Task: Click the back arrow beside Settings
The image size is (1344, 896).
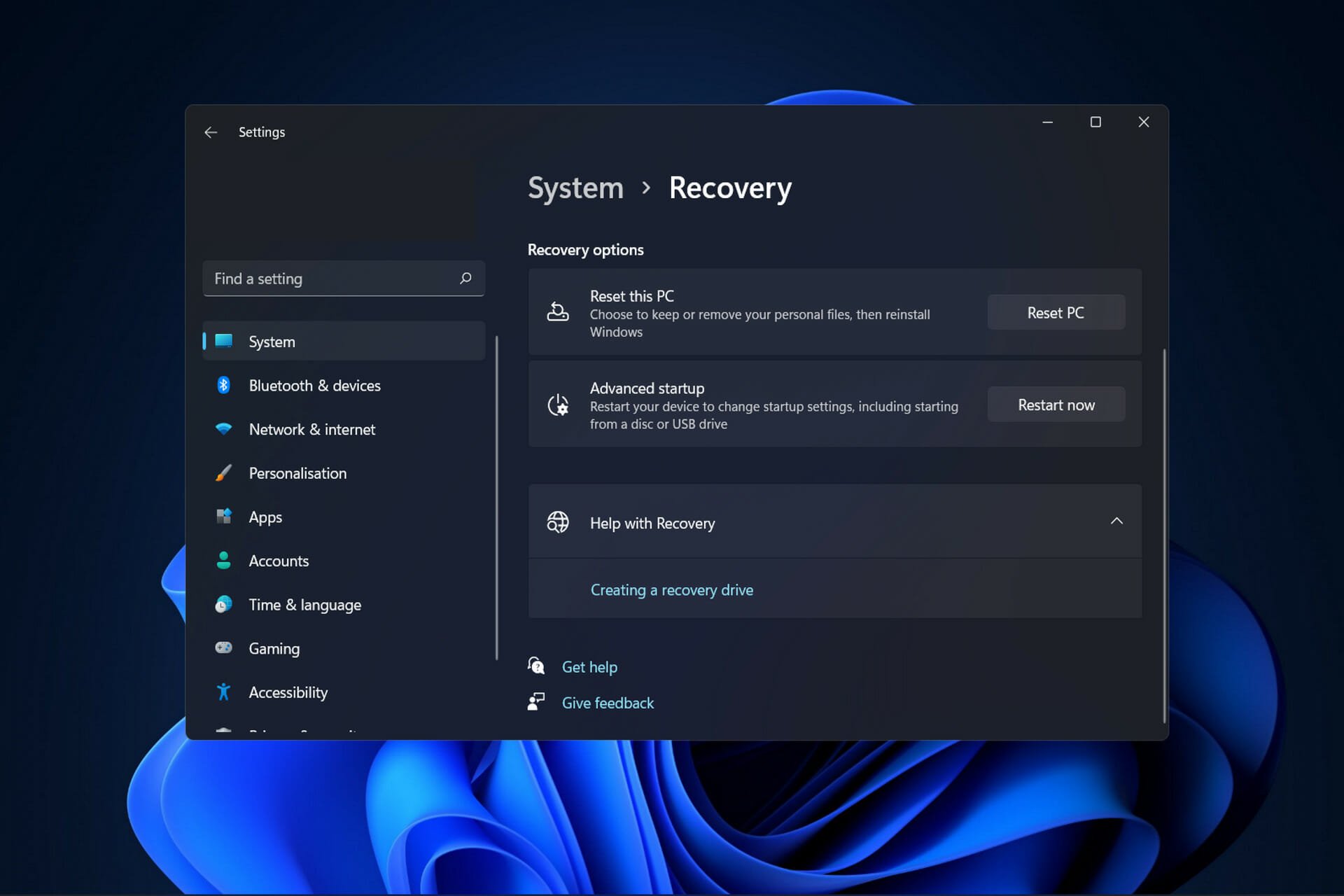Action: [x=211, y=132]
